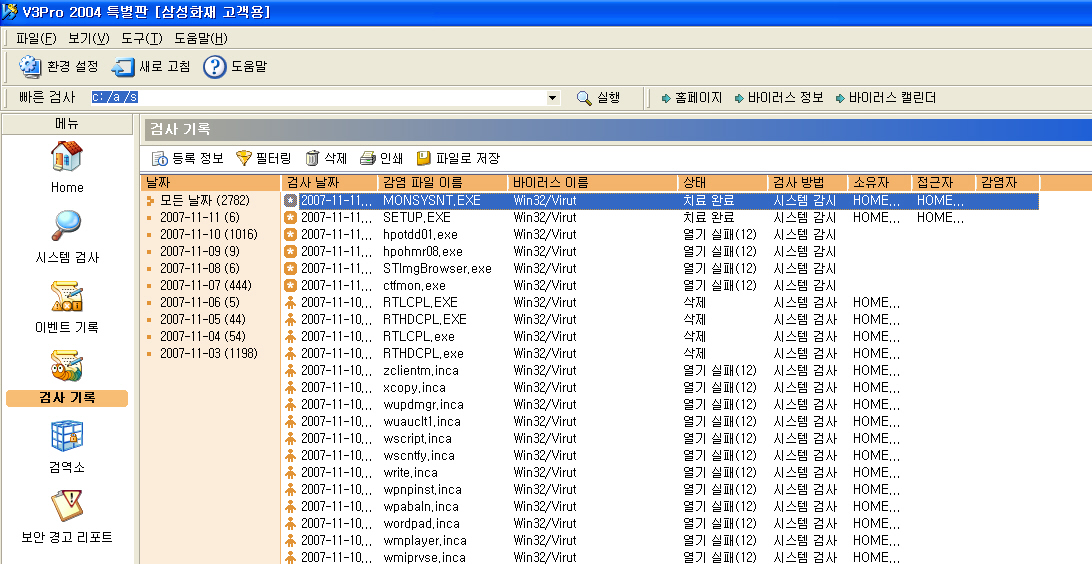This screenshot has width=1092, height=564.
Task: Follow the 홈페이지 link
Action: 692,97
